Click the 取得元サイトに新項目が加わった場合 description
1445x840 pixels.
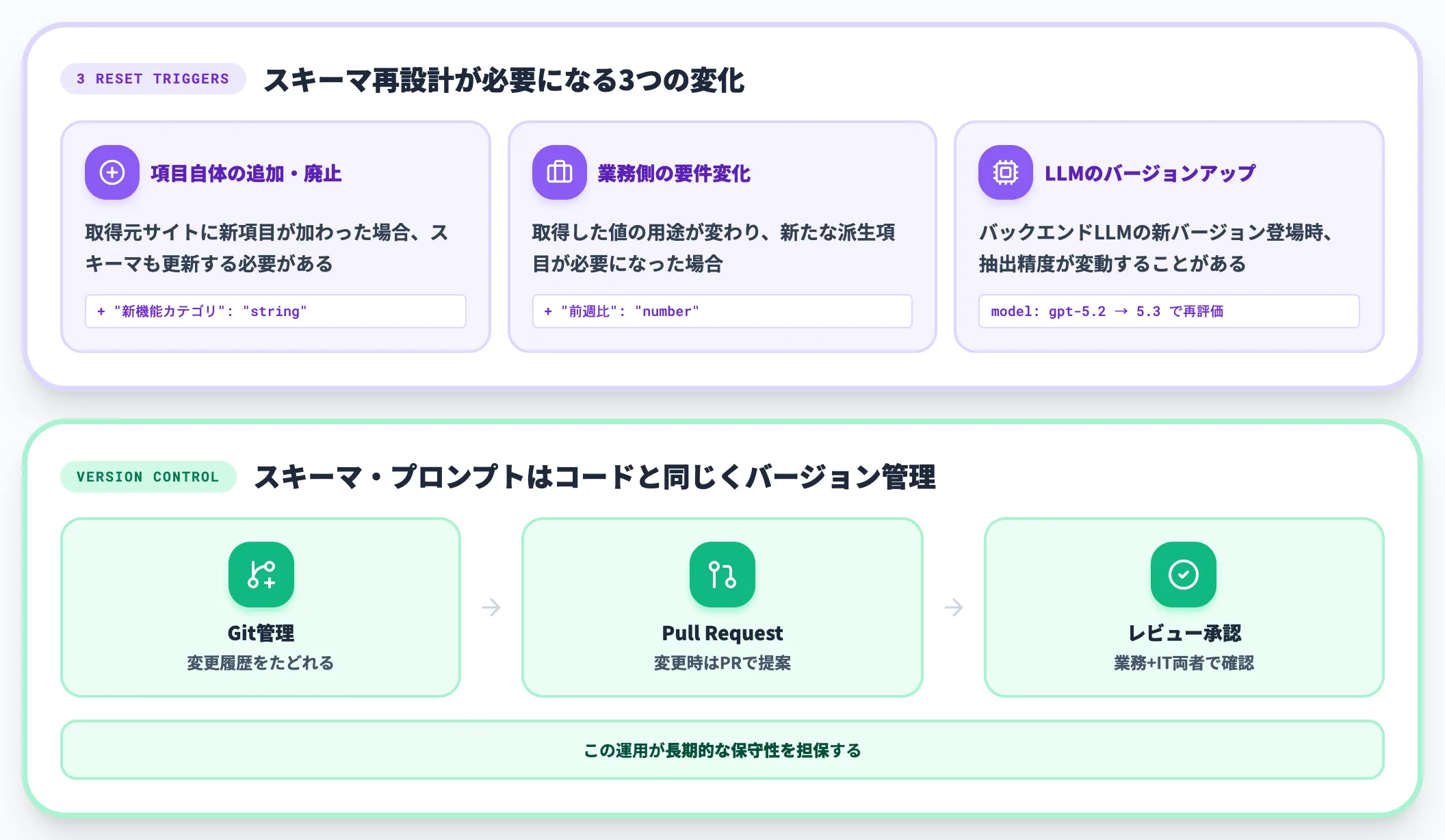267,248
